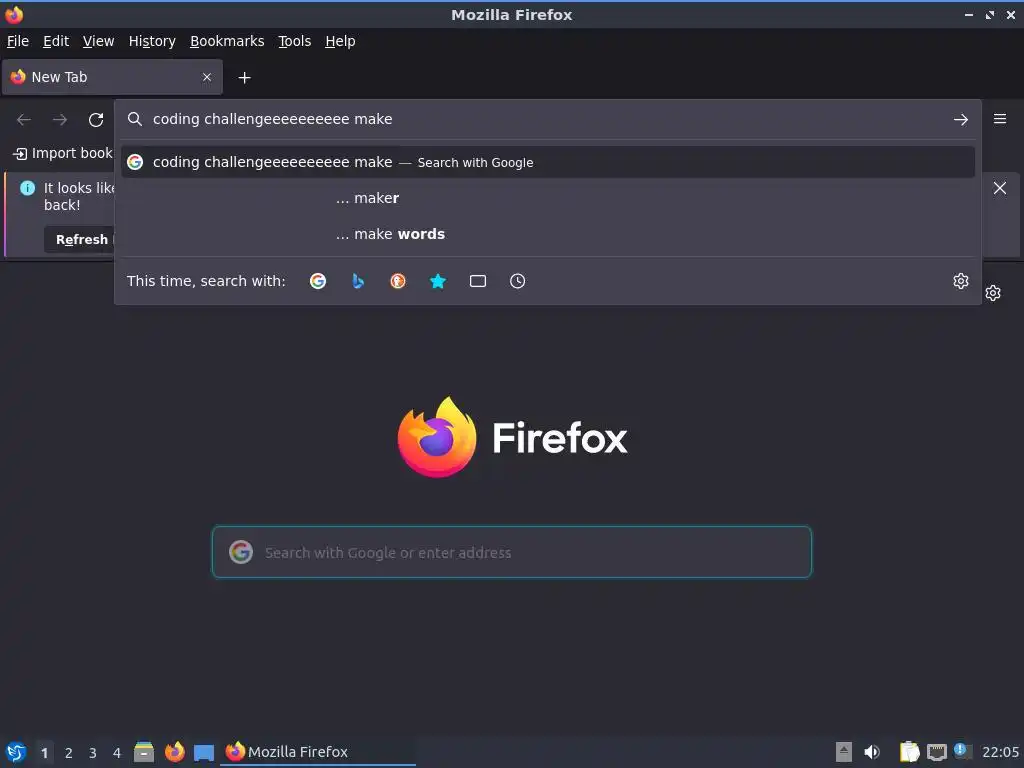
Task: Close the New Tab tab
Action: (x=207, y=77)
